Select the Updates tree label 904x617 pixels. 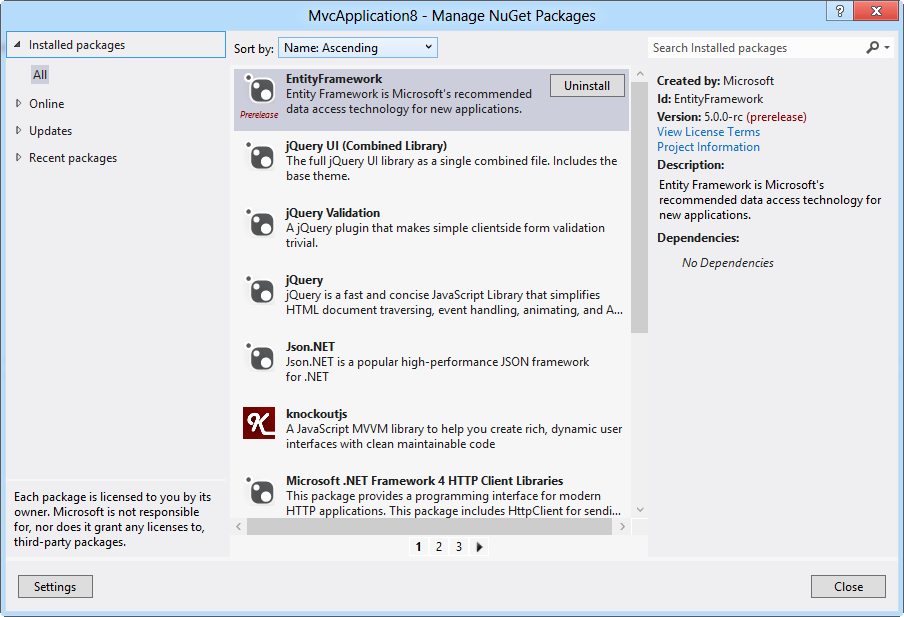(x=51, y=131)
